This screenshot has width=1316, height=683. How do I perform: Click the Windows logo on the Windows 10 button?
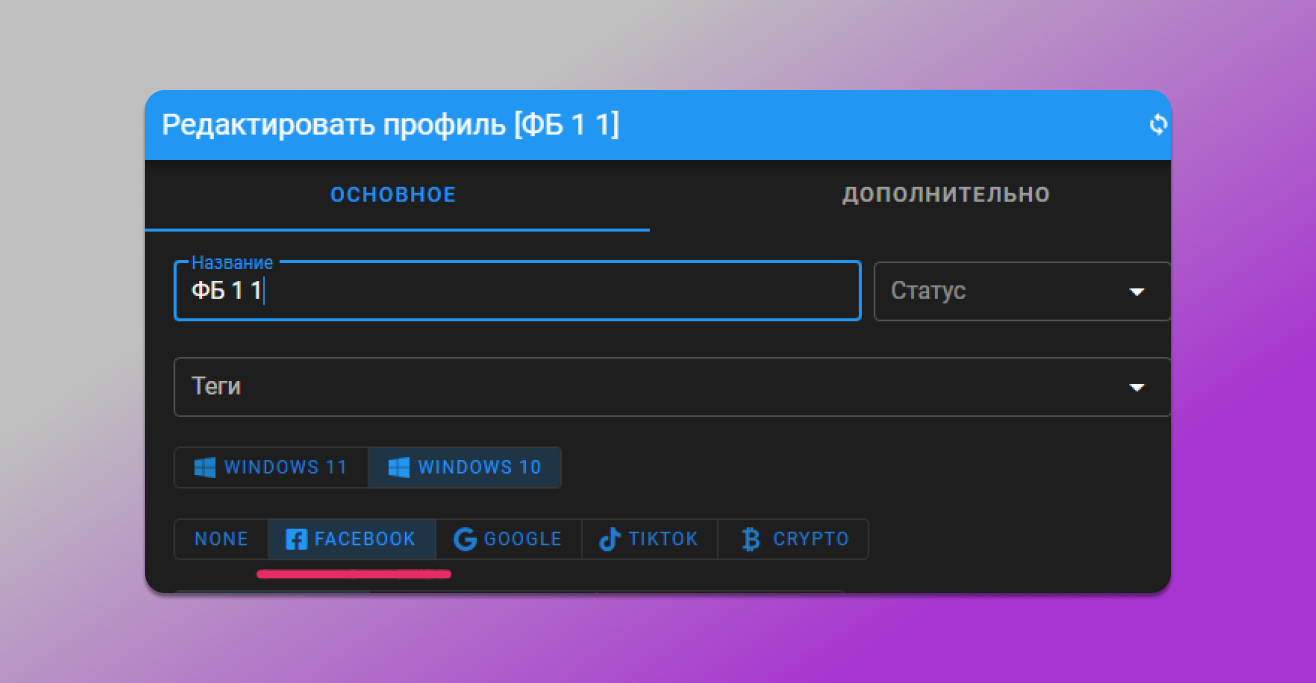click(398, 467)
